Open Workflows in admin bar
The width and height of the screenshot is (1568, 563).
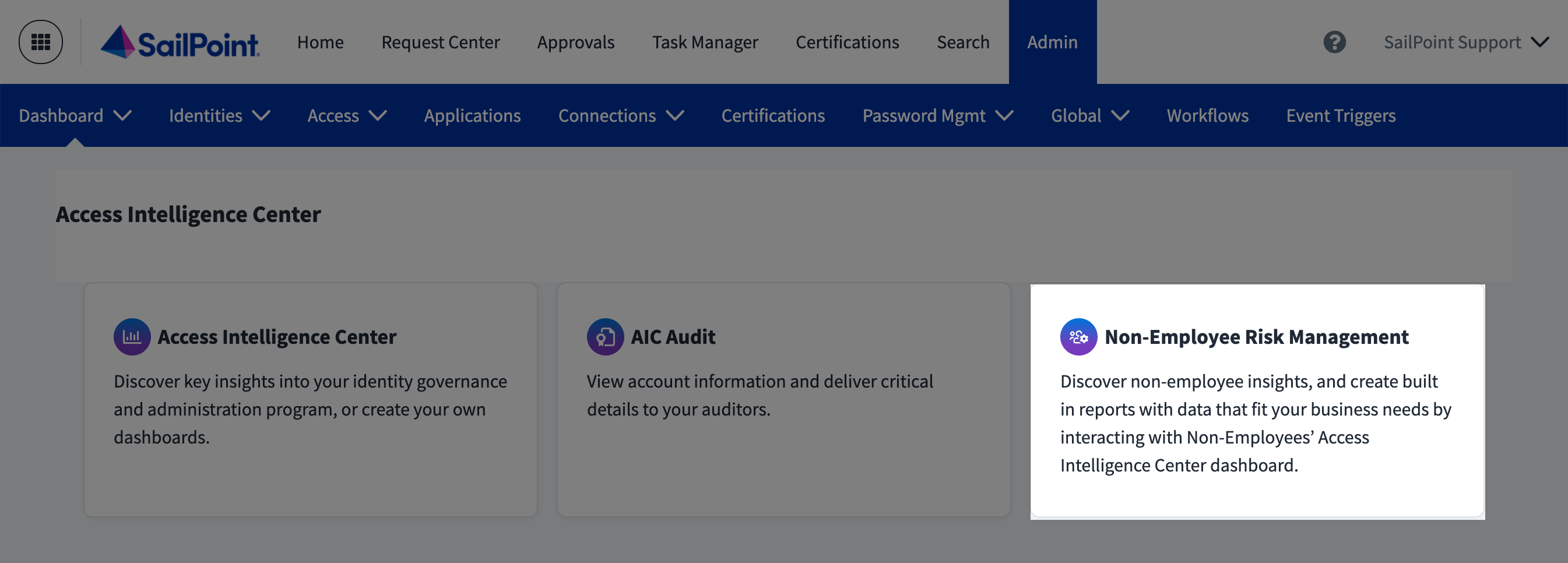(x=1208, y=115)
